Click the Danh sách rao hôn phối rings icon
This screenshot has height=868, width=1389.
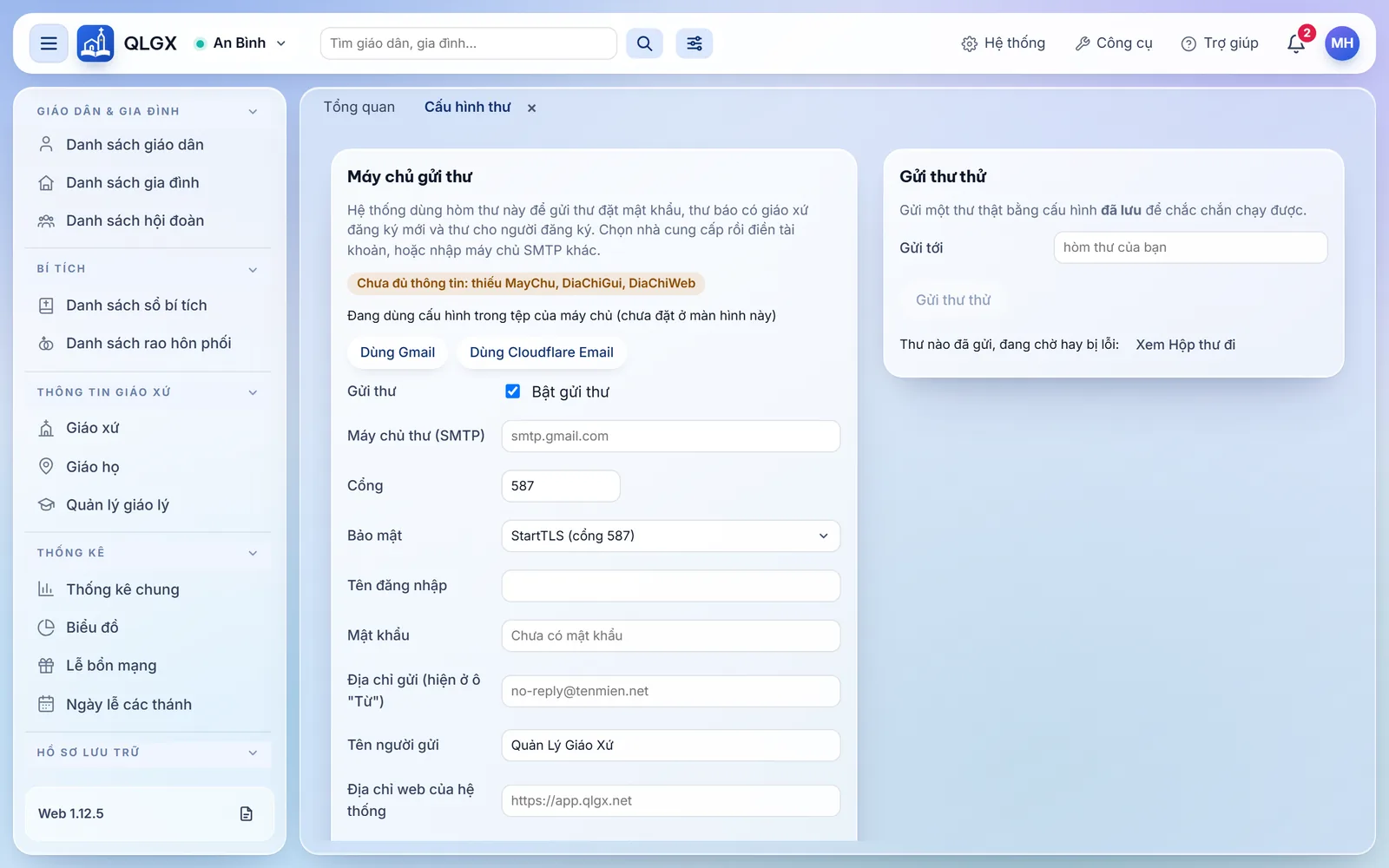(46, 344)
